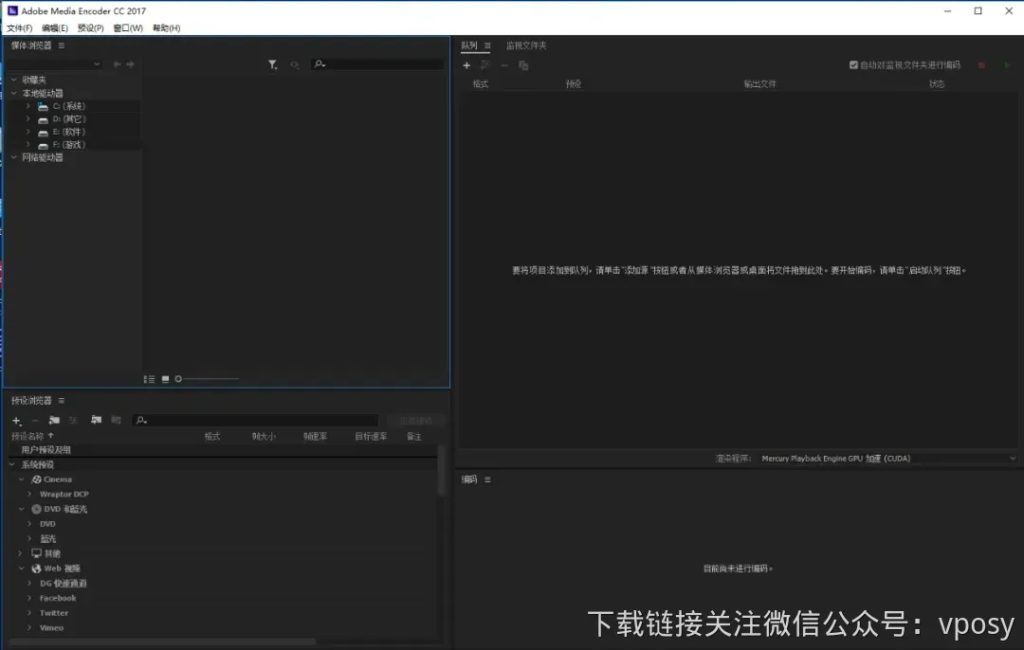The image size is (1024, 650).
Task: Click the remove minus icon in Queue toolbar
Action: coord(504,65)
